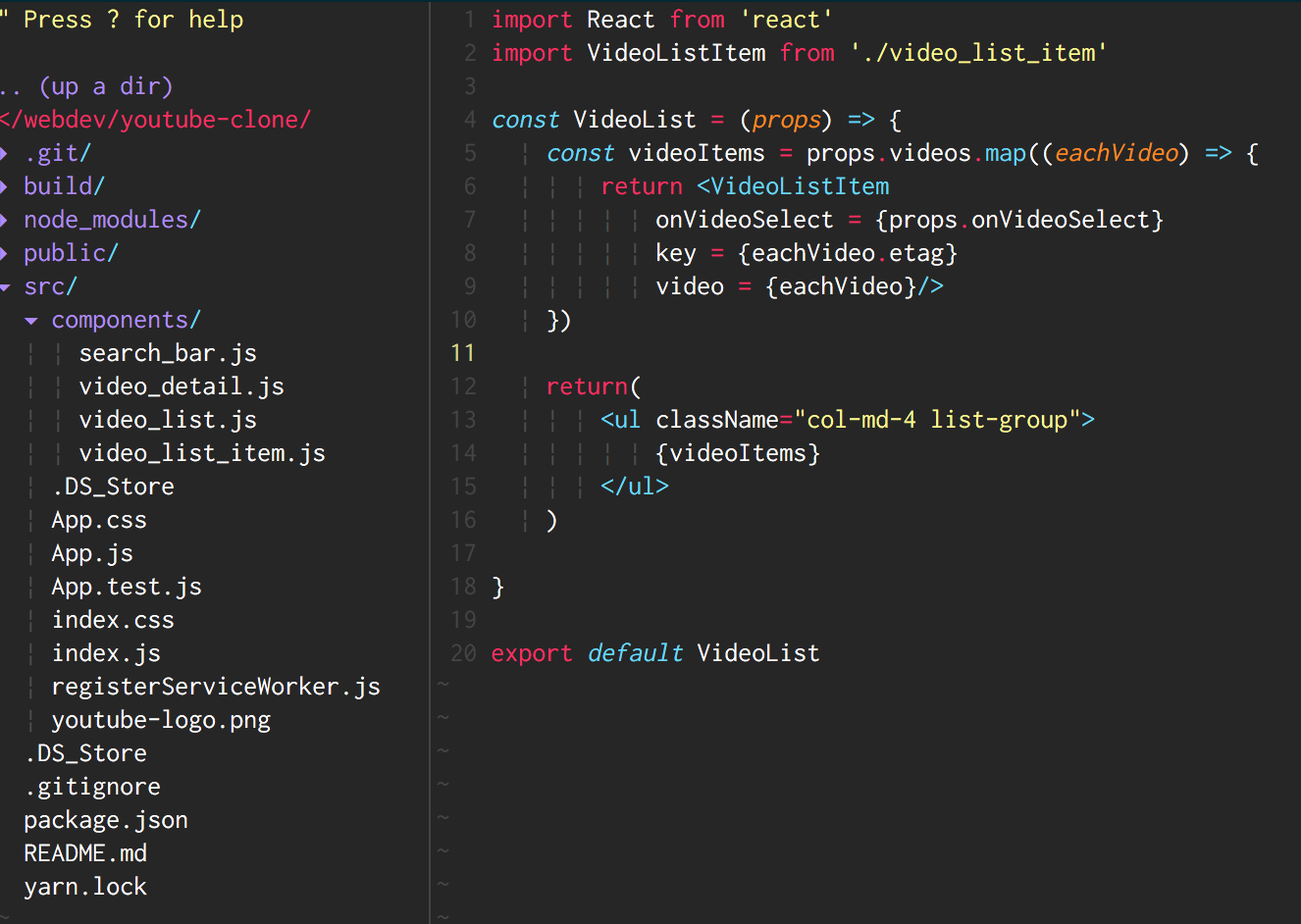The width and height of the screenshot is (1301, 924).
Task: Click the /webdev/youtube-clone/ root path
Action: (157, 120)
